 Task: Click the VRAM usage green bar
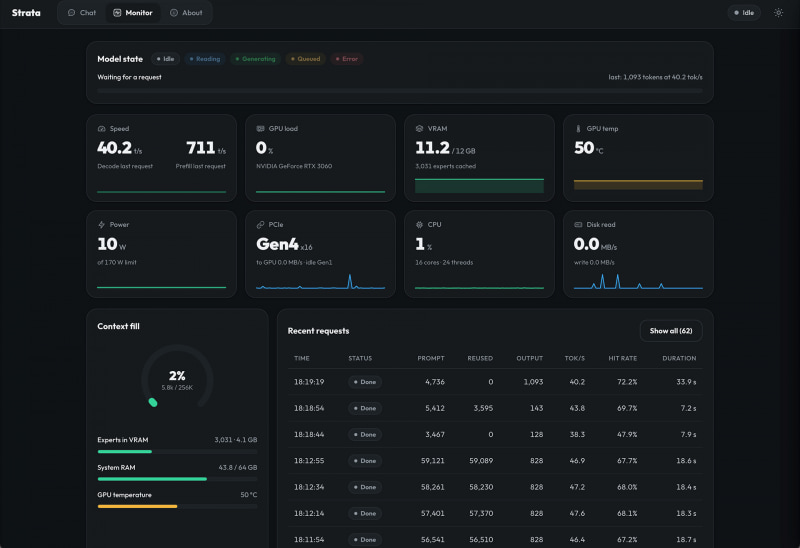(479, 186)
